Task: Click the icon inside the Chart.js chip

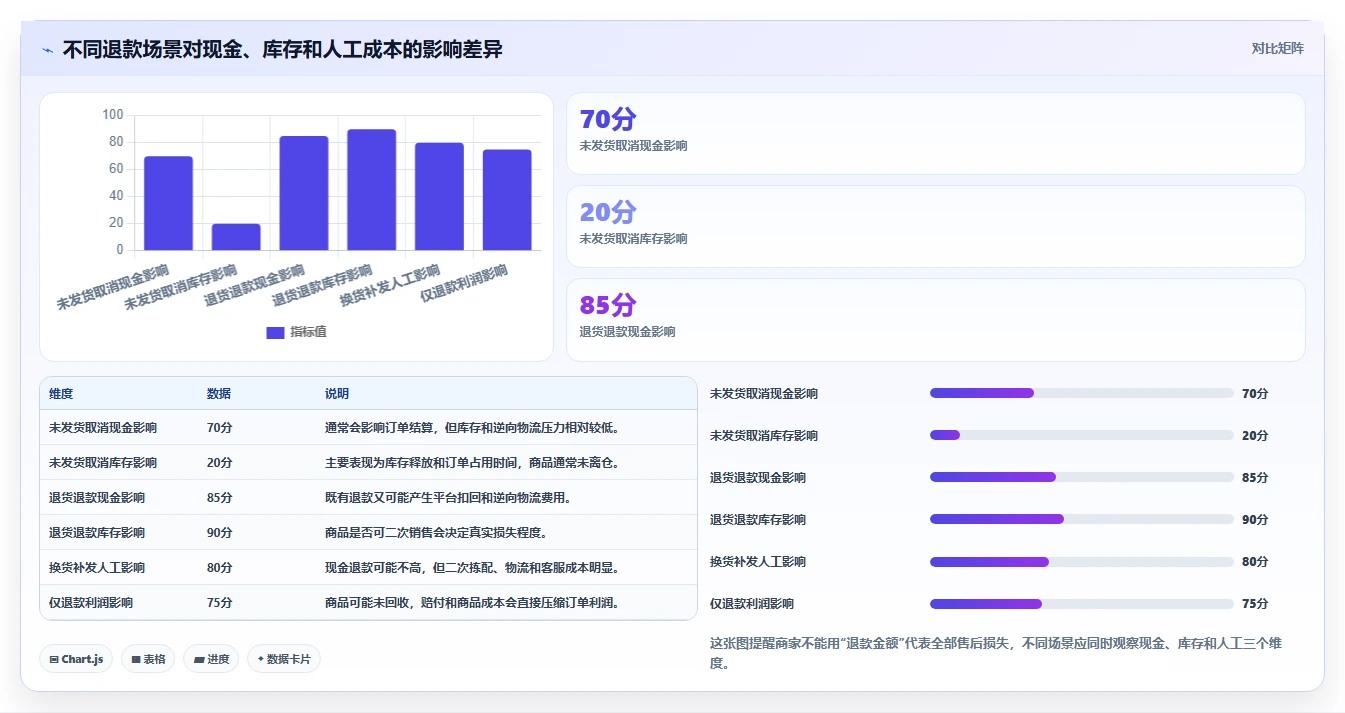Action: (54, 660)
